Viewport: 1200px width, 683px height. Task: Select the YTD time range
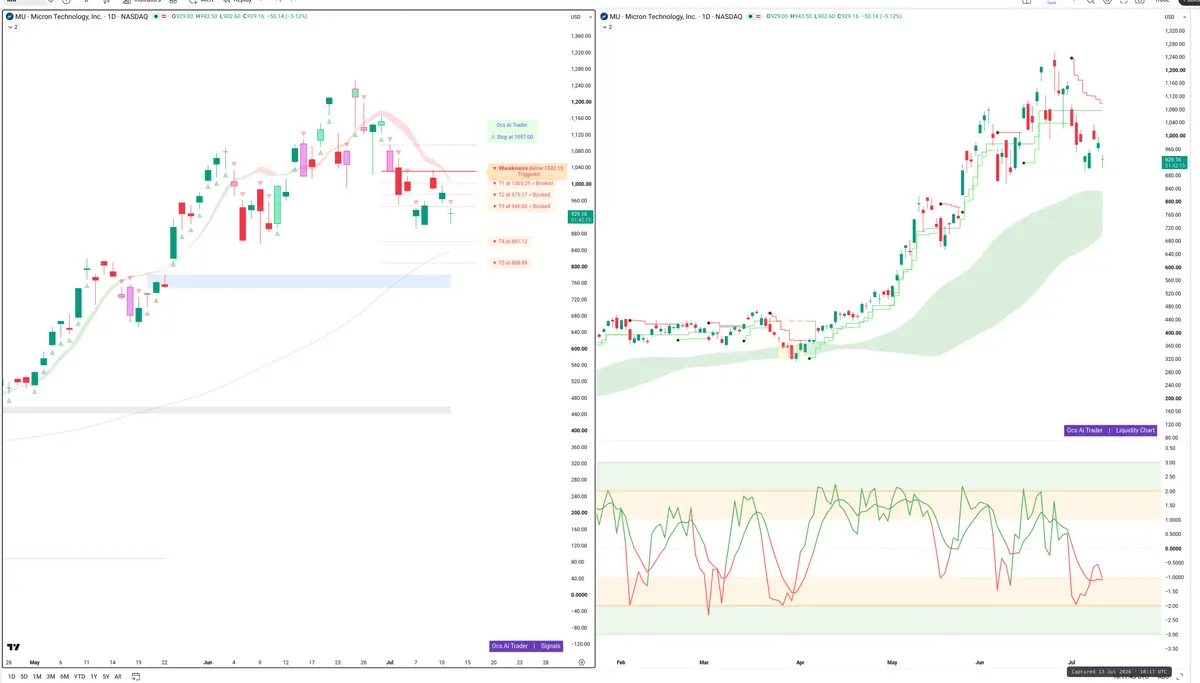(x=79, y=676)
